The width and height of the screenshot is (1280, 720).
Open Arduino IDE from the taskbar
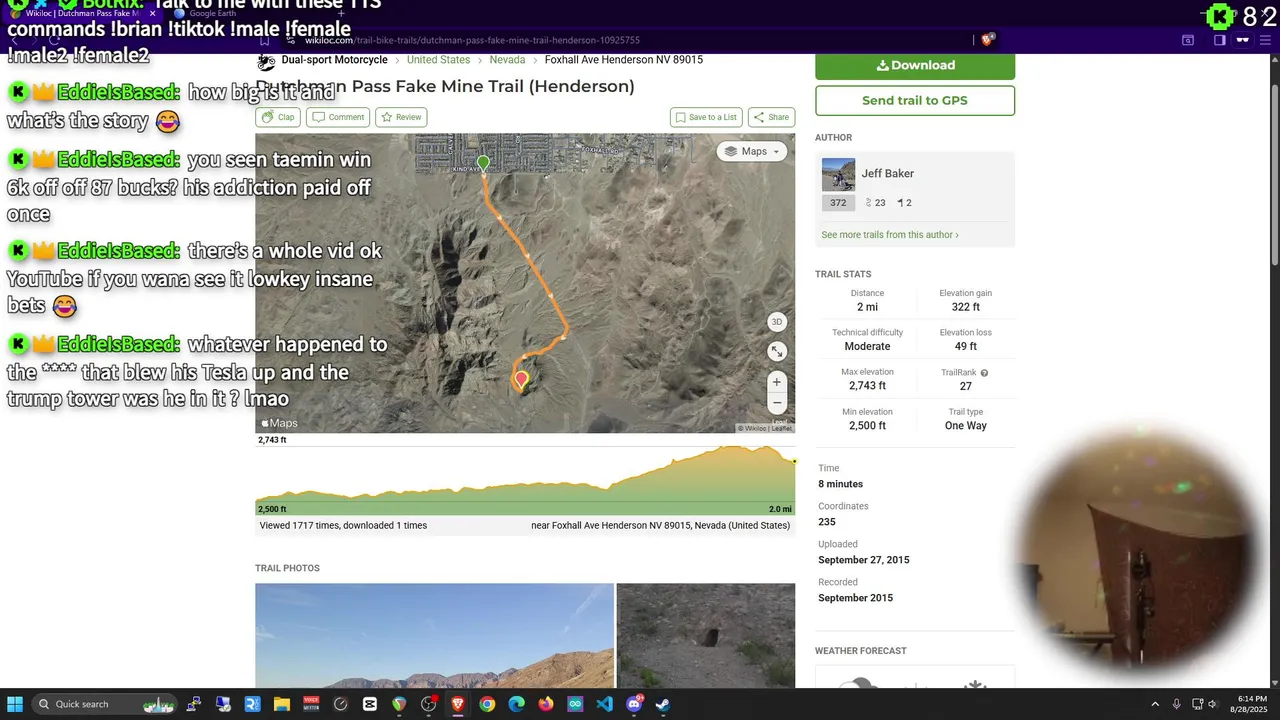pos(575,704)
